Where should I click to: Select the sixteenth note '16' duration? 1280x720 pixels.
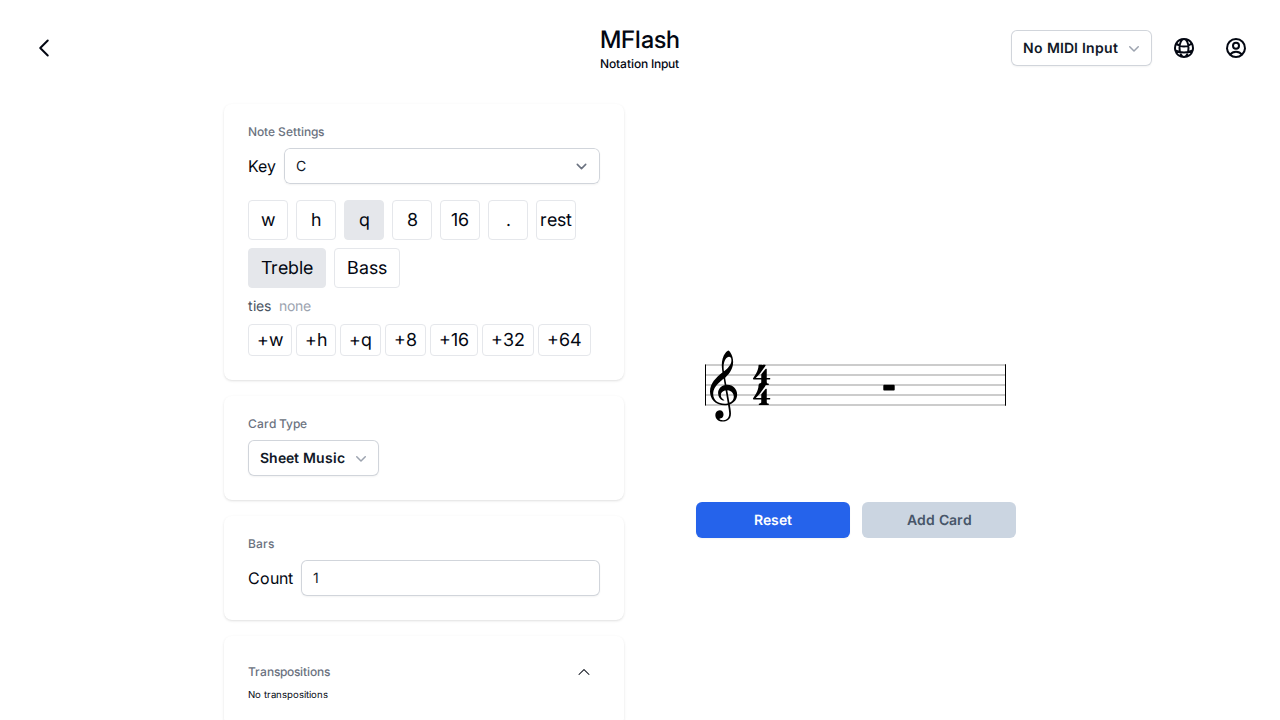pos(460,220)
